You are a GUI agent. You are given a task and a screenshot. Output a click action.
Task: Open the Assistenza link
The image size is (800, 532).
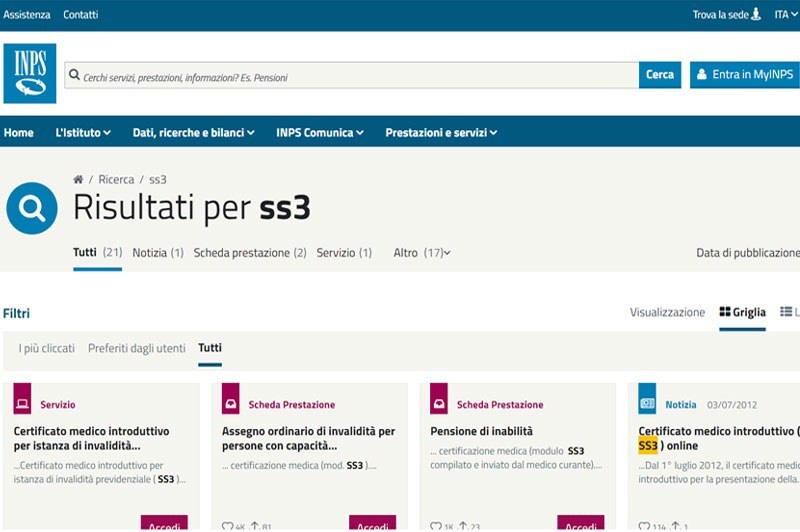click(27, 15)
